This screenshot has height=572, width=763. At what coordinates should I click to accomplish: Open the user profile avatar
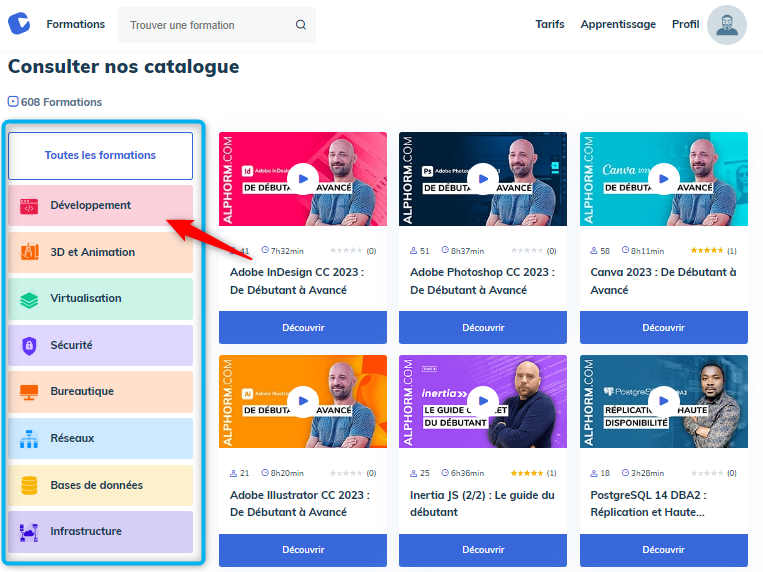pos(727,25)
